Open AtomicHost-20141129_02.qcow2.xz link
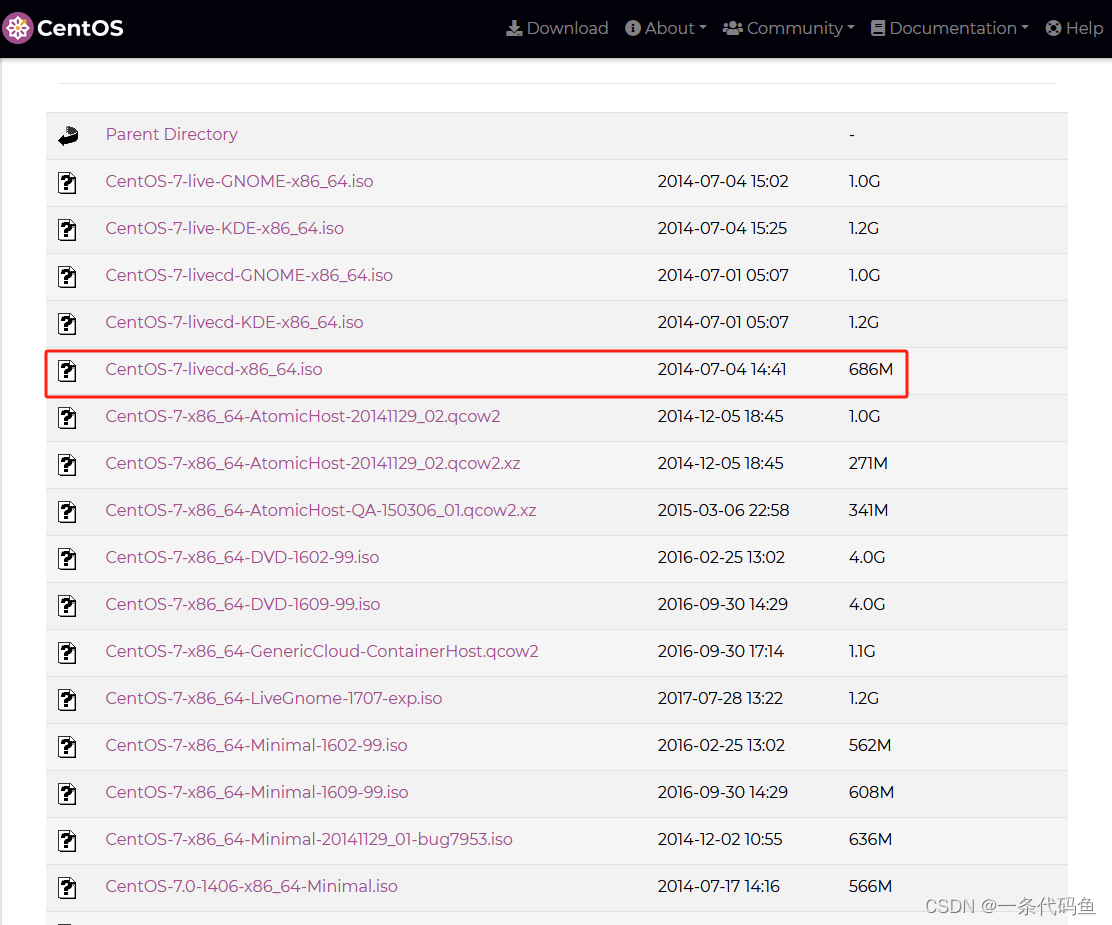The height and width of the screenshot is (925, 1112). coord(313,463)
